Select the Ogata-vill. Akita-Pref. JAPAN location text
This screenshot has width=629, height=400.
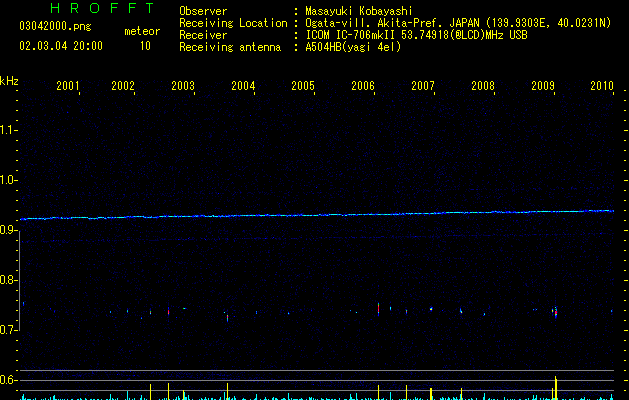click(x=458, y=23)
